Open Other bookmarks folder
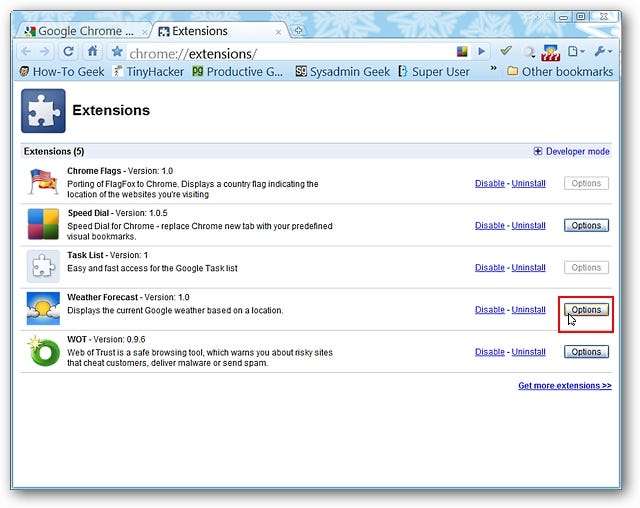Image resolution: width=640 pixels, height=508 pixels. [x=560, y=72]
